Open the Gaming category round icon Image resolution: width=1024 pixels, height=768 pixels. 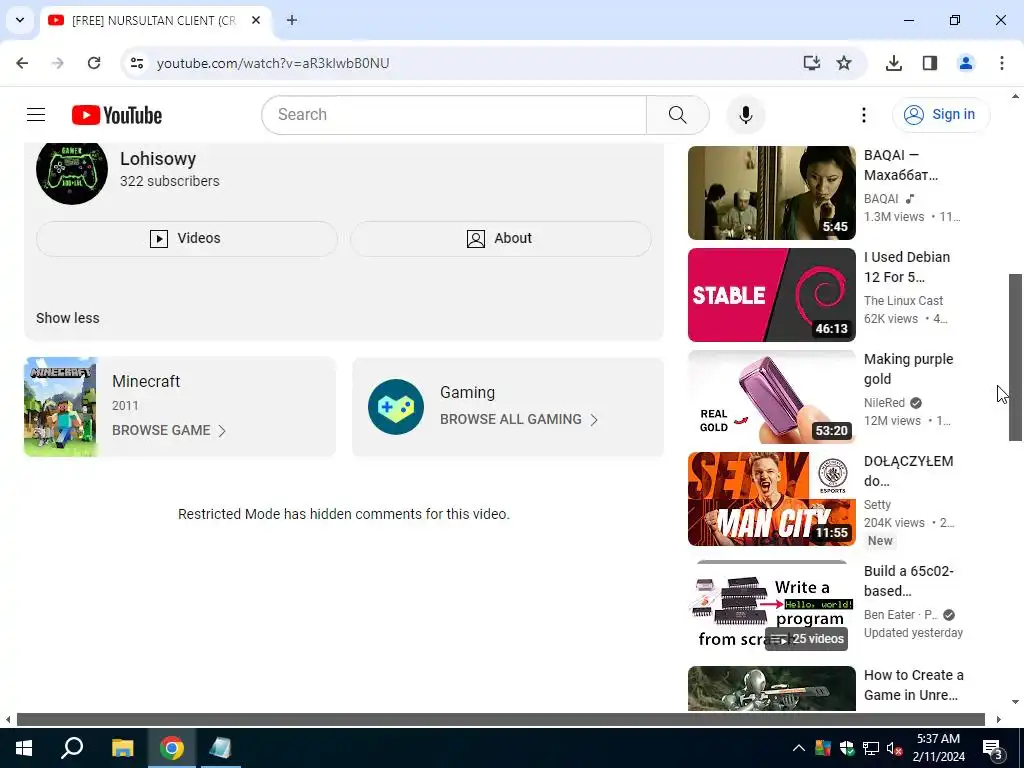396,407
